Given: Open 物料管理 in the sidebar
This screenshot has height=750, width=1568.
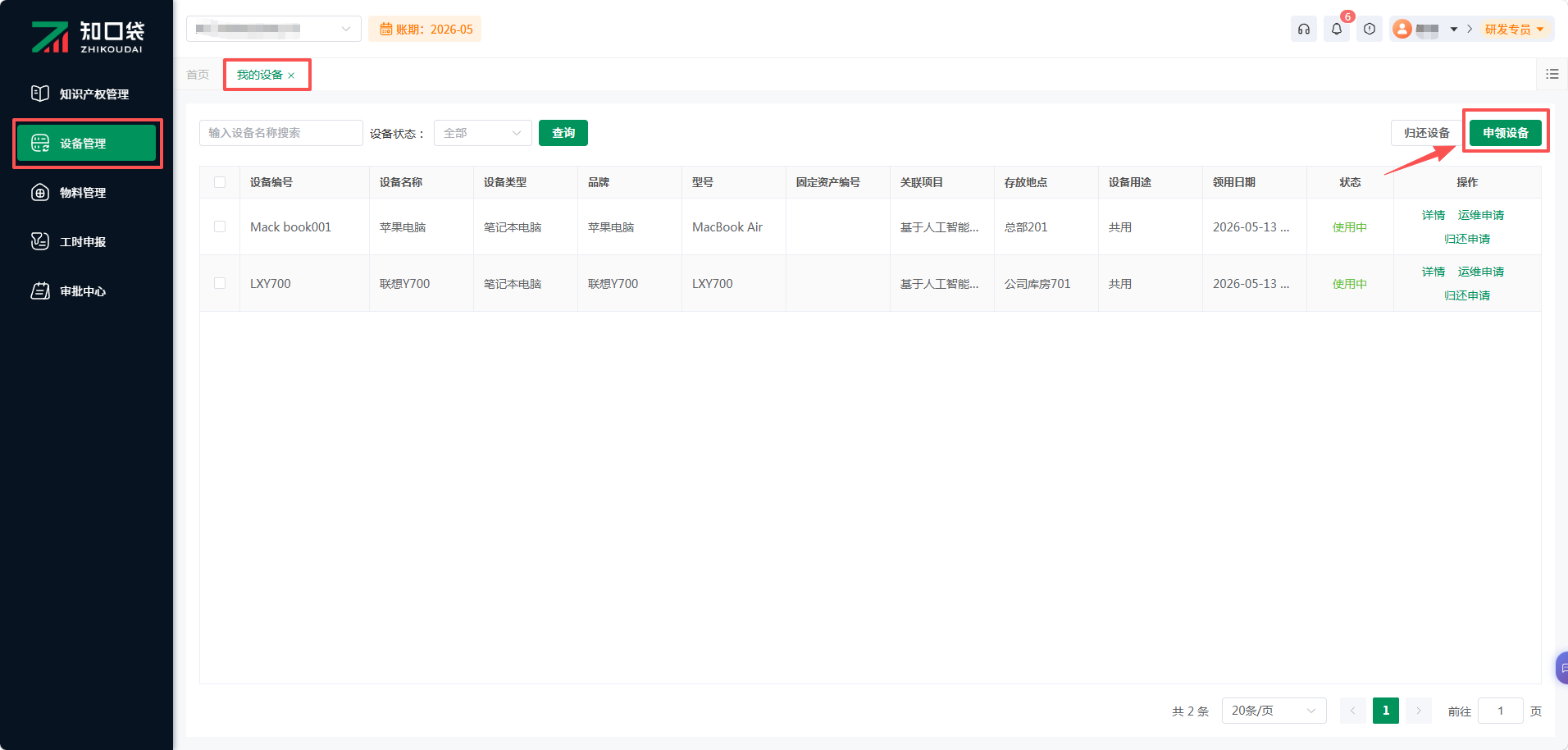Looking at the screenshot, I should click(x=86, y=193).
